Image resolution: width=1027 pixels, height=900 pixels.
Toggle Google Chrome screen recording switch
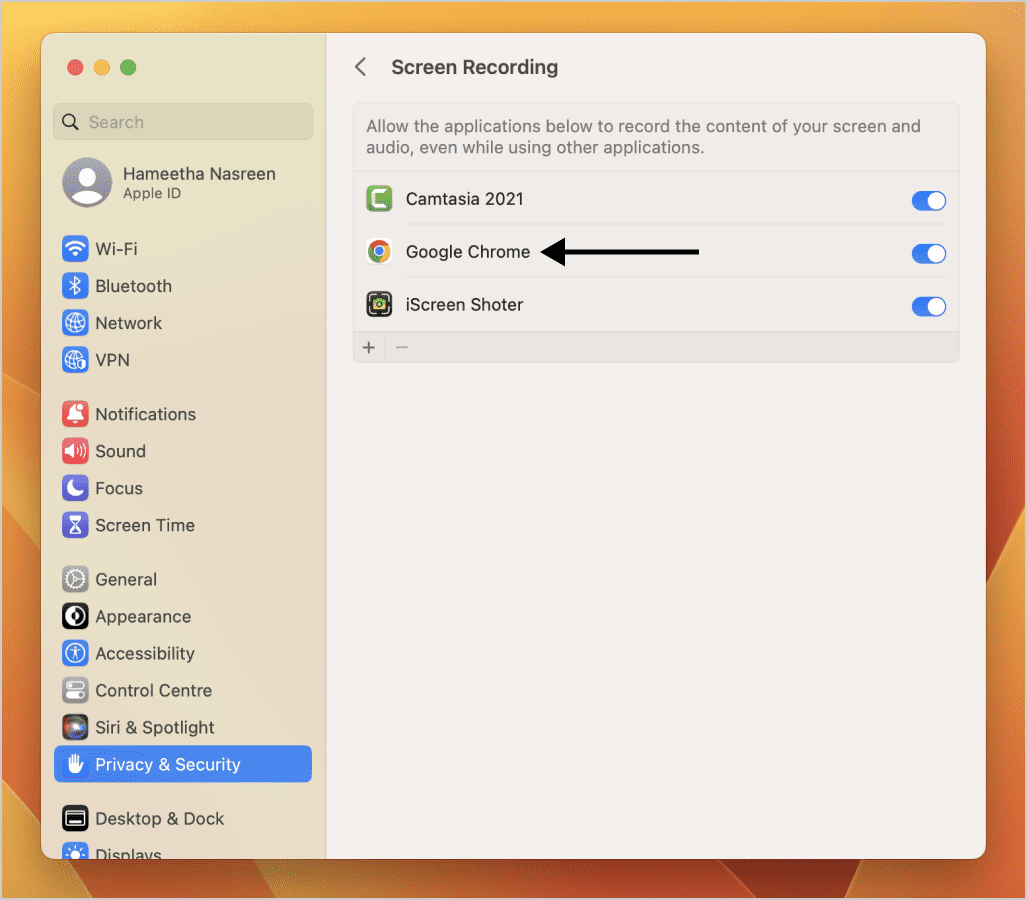pyautogui.click(x=929, y=253)
